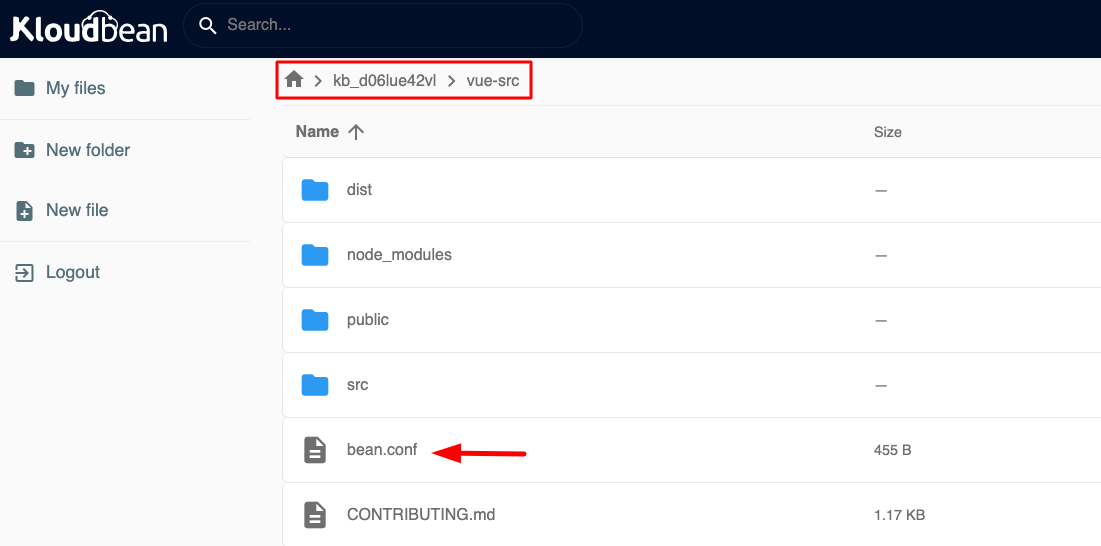Click the node_modules folder icon
Image resolution: width=1101 pixels, height=546 pixels.
315,255
